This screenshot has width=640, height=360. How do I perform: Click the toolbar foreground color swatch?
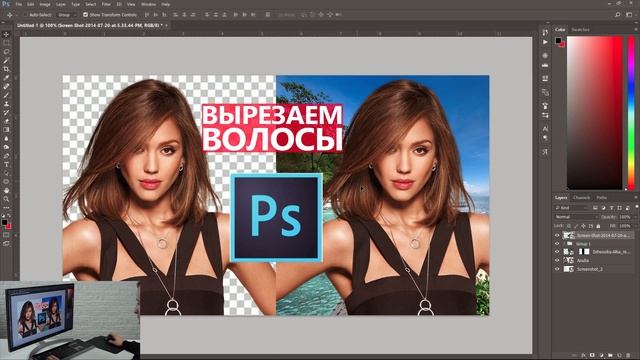(x=4, y=222)
